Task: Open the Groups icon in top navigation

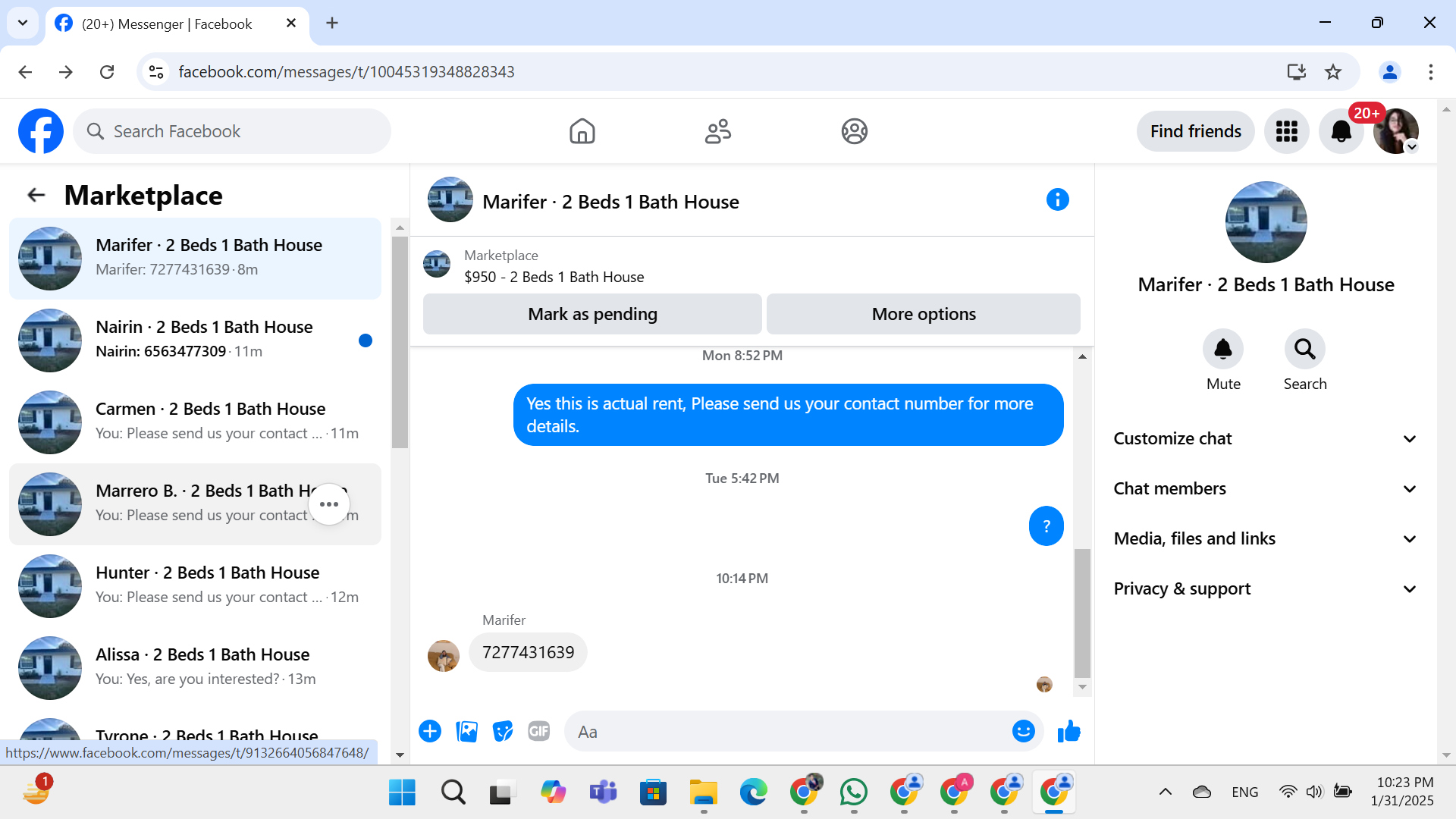Action: coord(855,131)
